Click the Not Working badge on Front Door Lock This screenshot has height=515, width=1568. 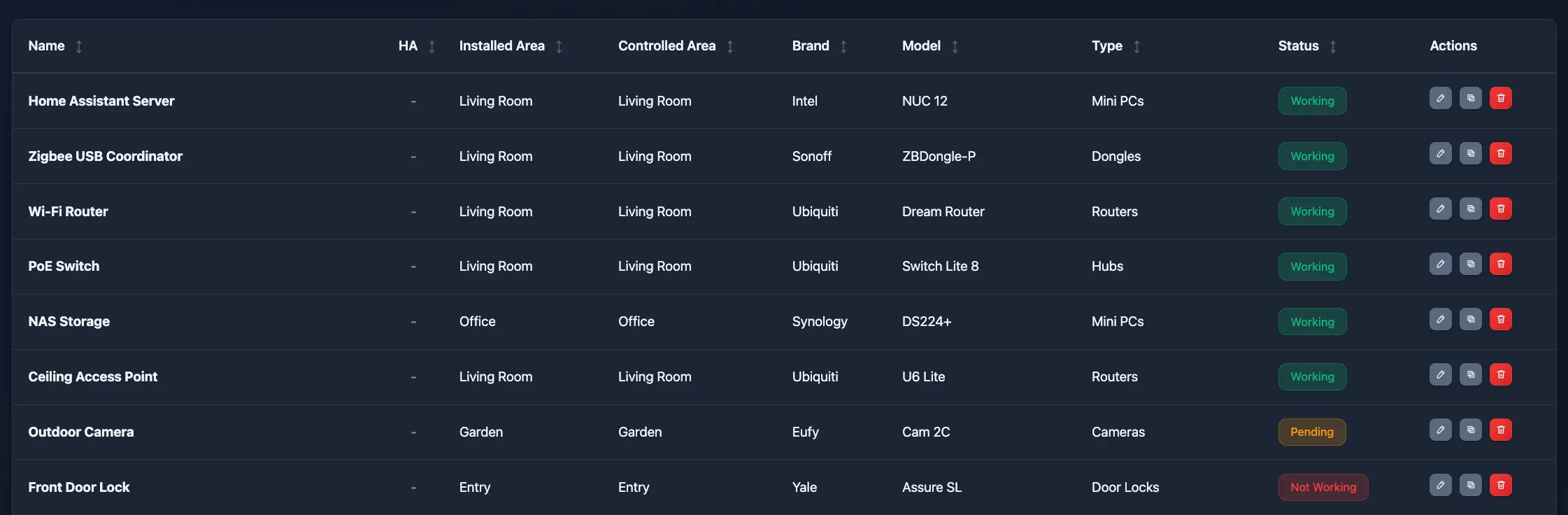pos(1323,487)
